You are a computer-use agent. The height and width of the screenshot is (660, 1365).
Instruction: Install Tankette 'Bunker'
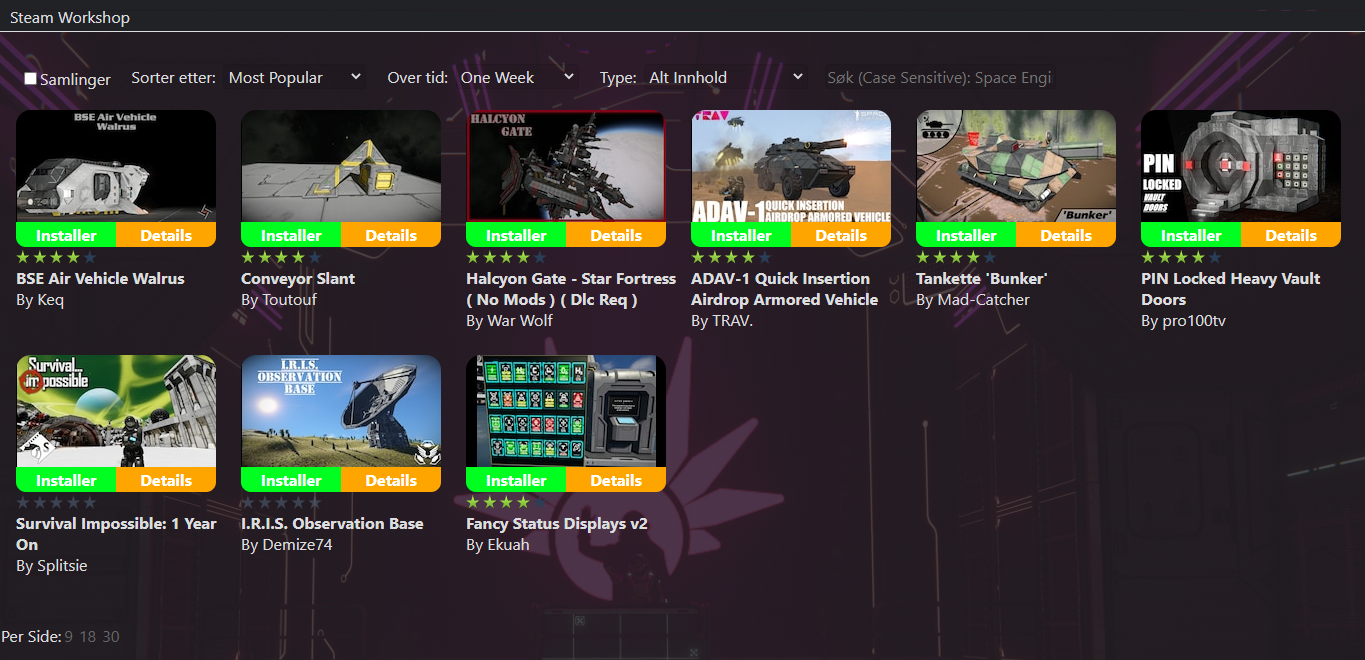pos(966,235)
